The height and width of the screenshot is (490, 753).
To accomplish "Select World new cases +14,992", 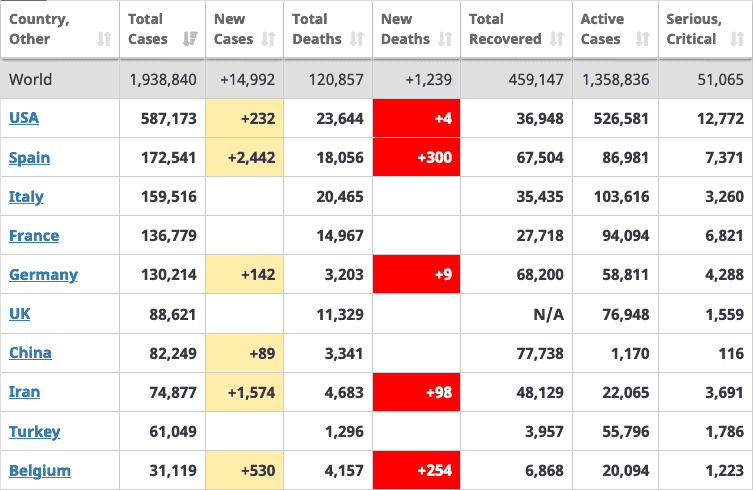I will [247, 80].
